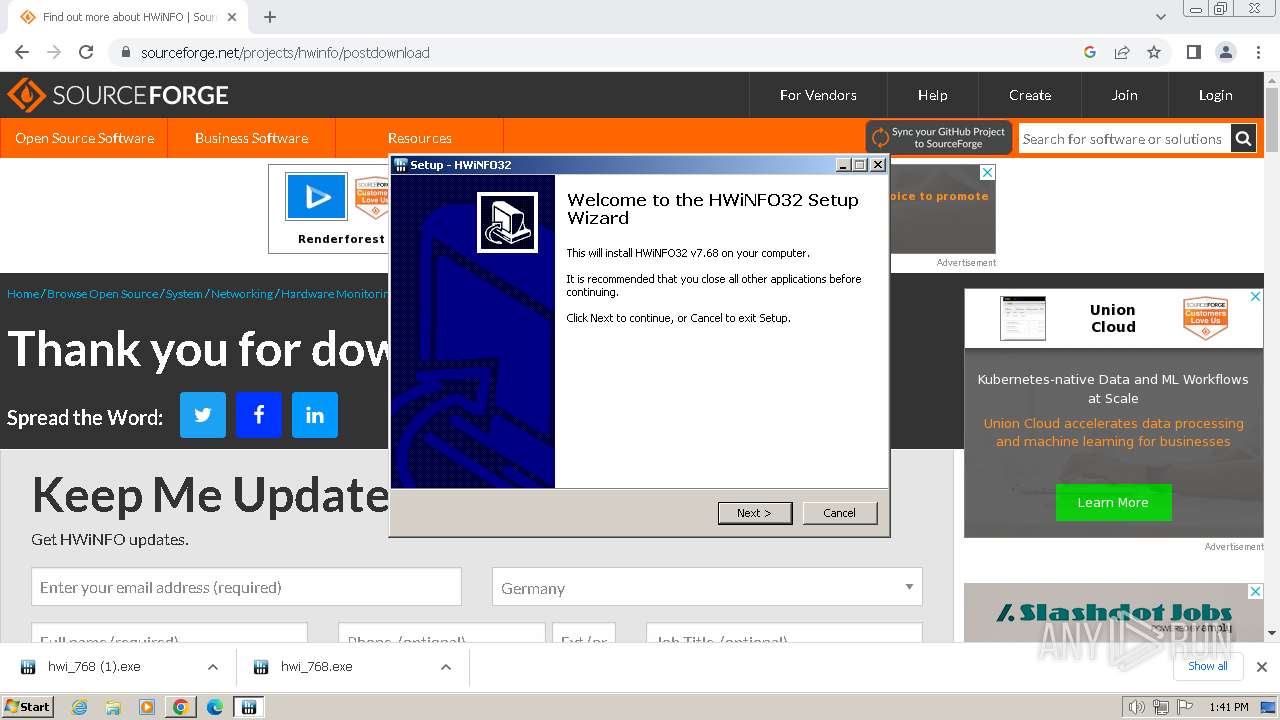
Task: Click the address bar URL
Action: point(285,52)
